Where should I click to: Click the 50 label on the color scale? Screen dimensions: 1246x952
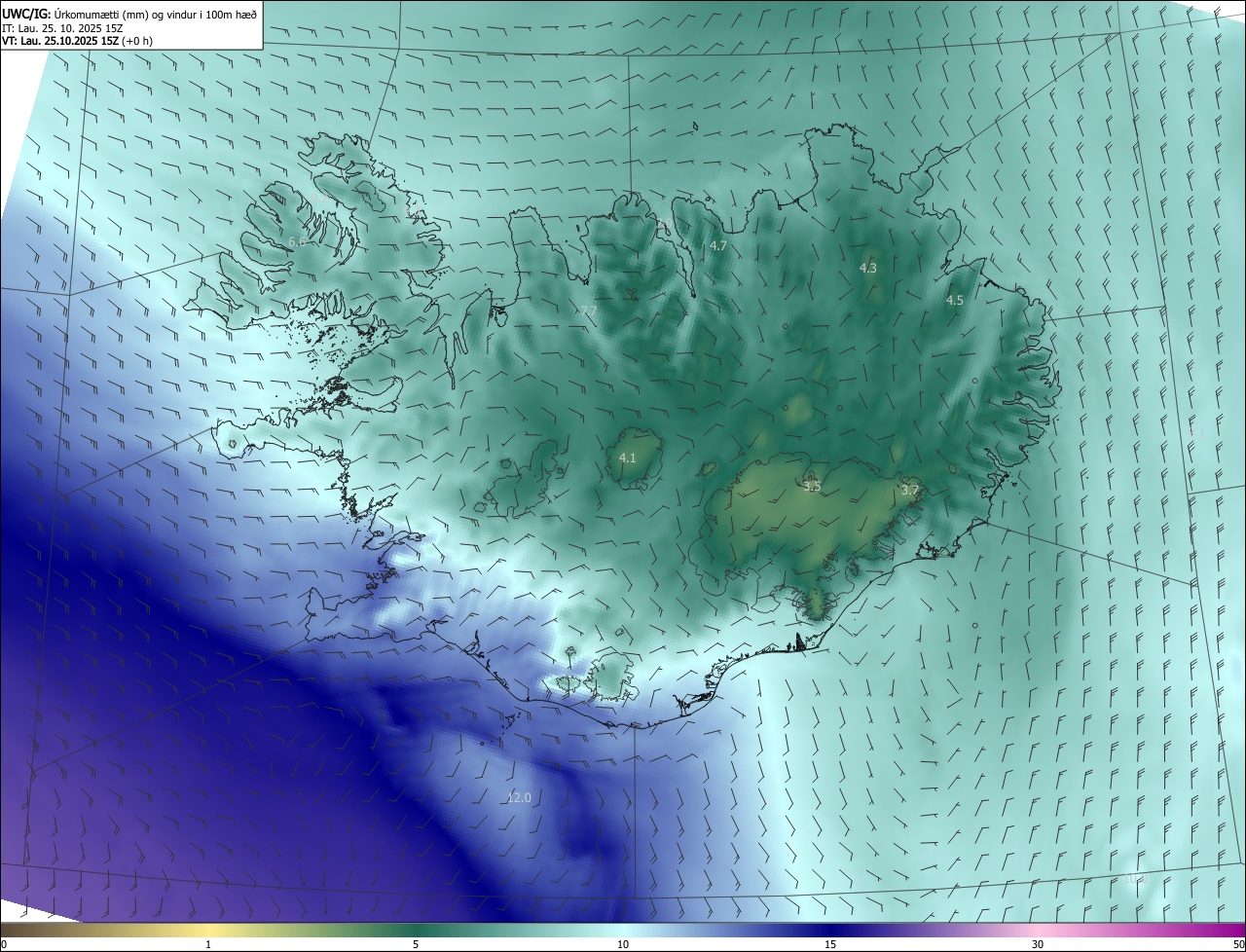[1238, 944]
